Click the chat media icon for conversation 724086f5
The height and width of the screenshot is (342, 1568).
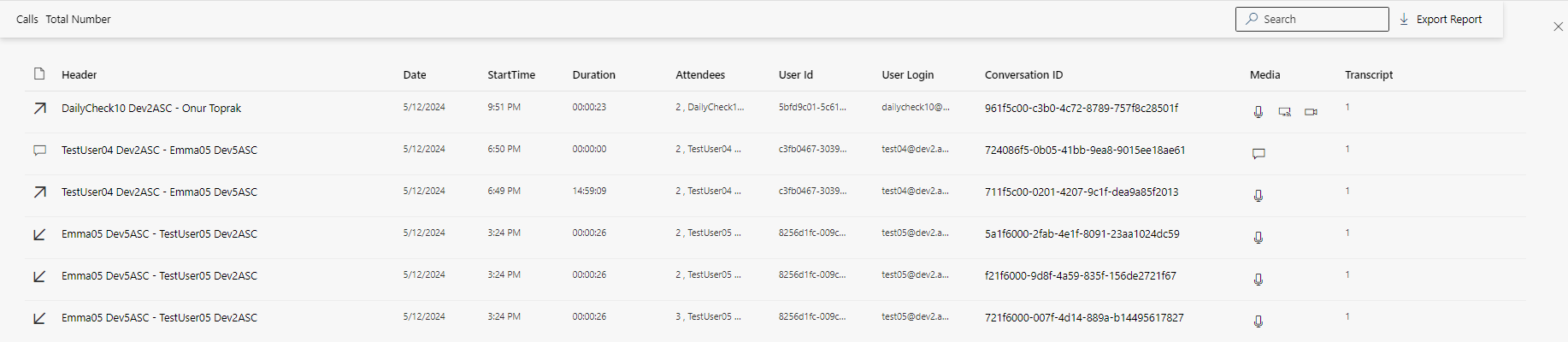pyautogui.click(x=1259, y=154)
